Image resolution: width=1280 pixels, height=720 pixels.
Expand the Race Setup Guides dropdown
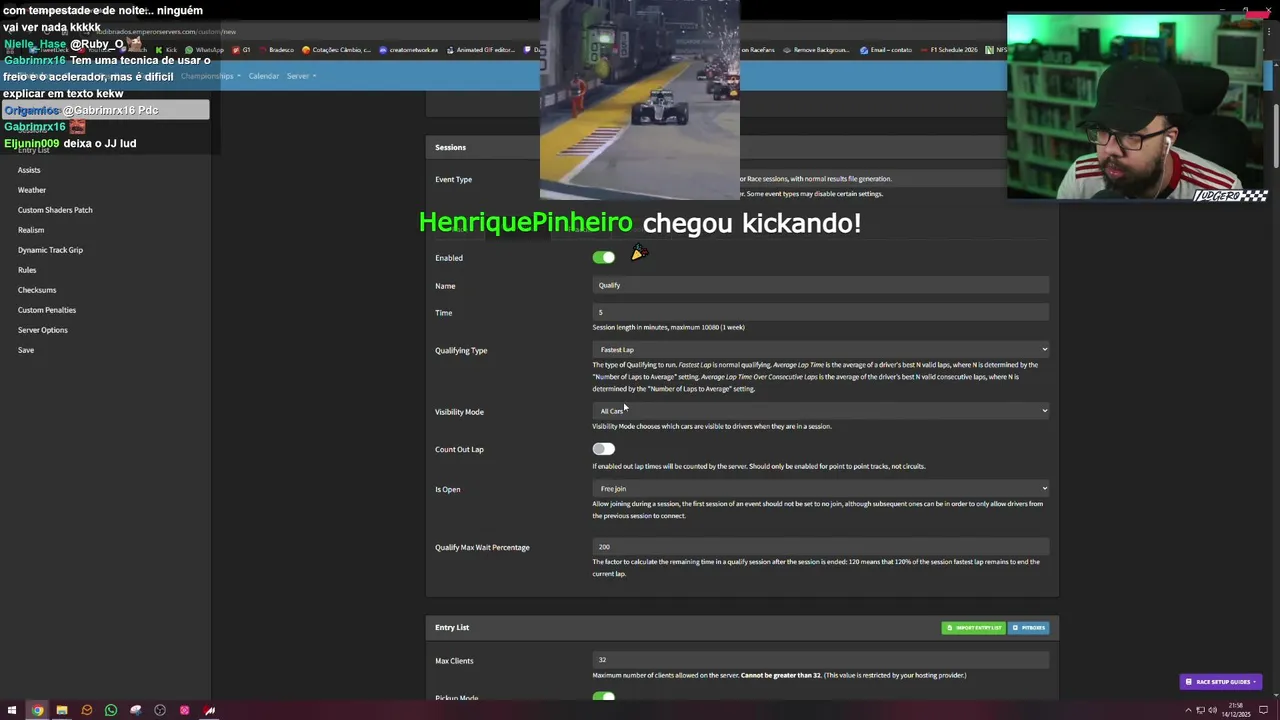point(1220,682)
